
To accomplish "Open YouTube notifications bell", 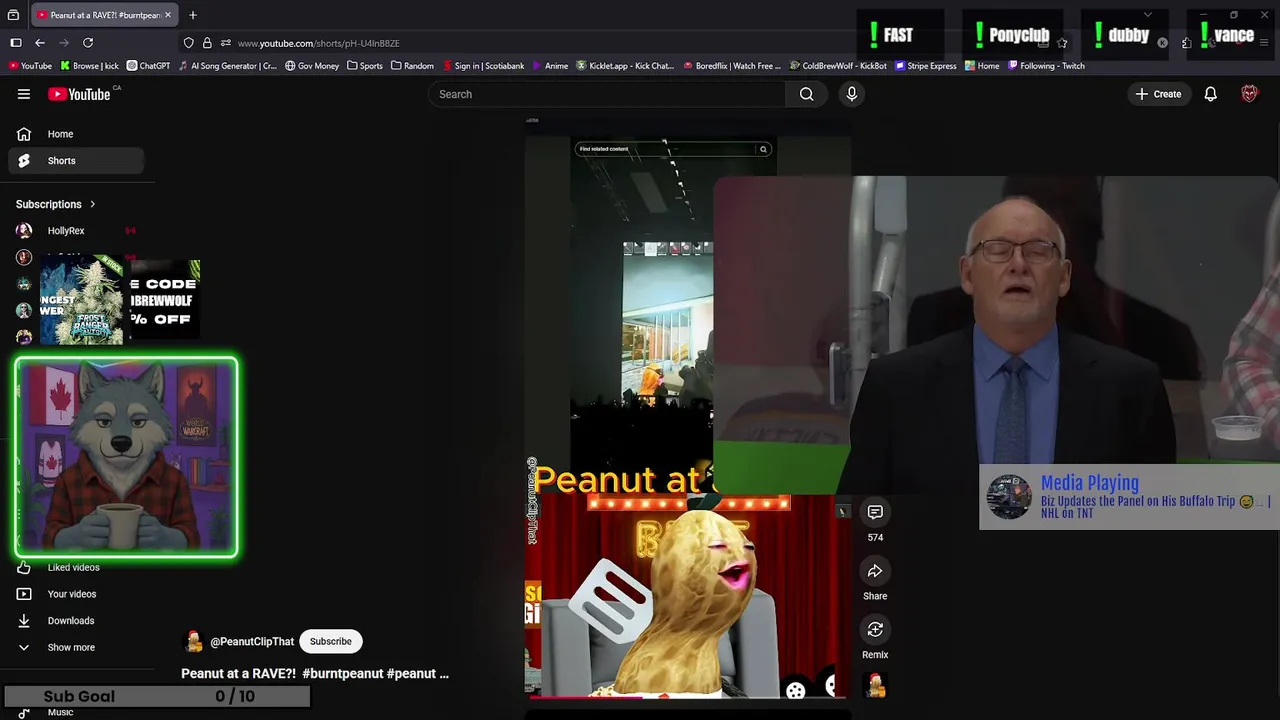I will click(1210, 94).
